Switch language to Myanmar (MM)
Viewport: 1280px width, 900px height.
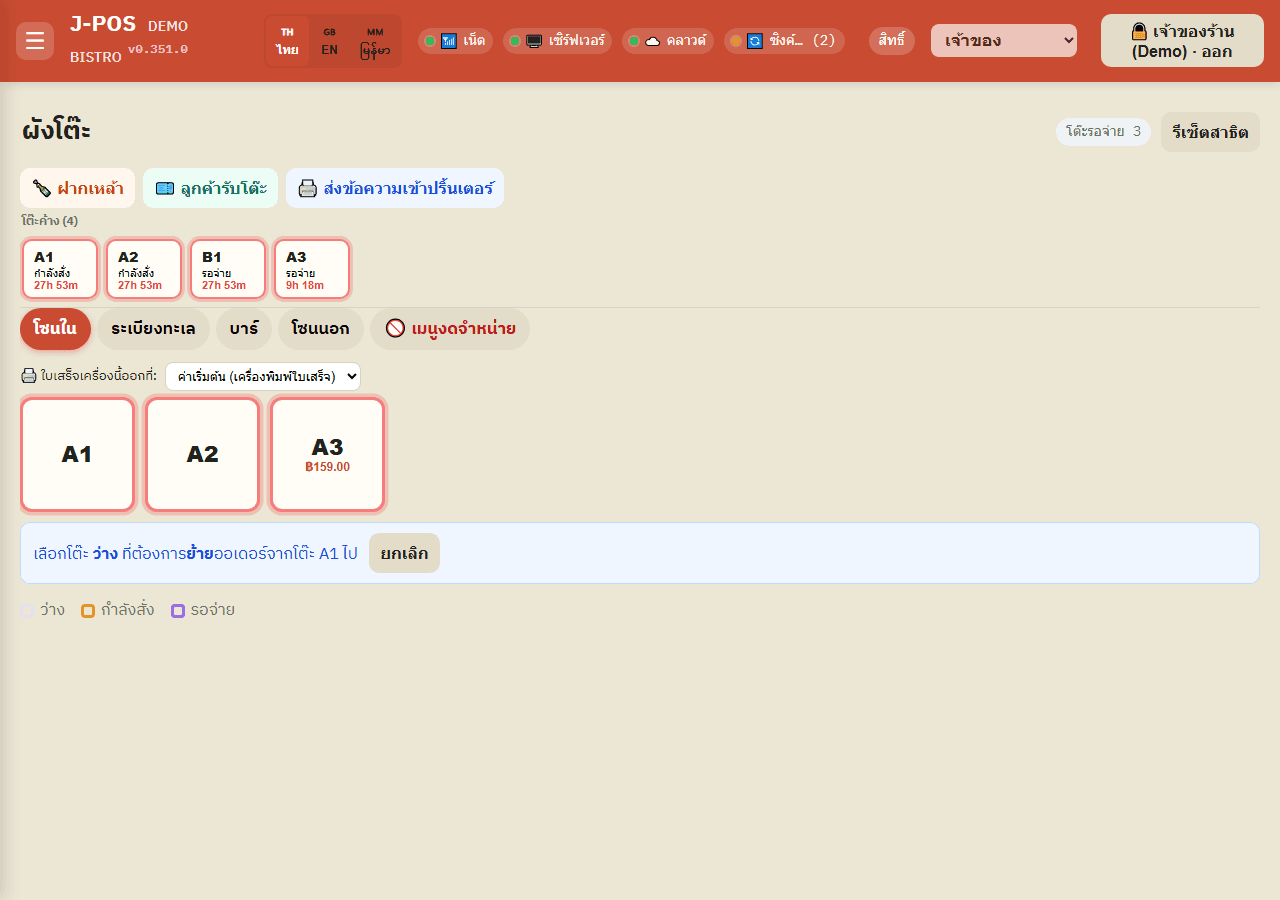tap(375, 41)
